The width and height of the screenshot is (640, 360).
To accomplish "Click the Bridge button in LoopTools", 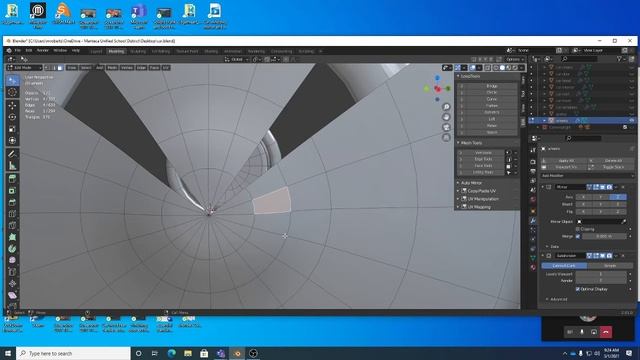I will (491, 86).
